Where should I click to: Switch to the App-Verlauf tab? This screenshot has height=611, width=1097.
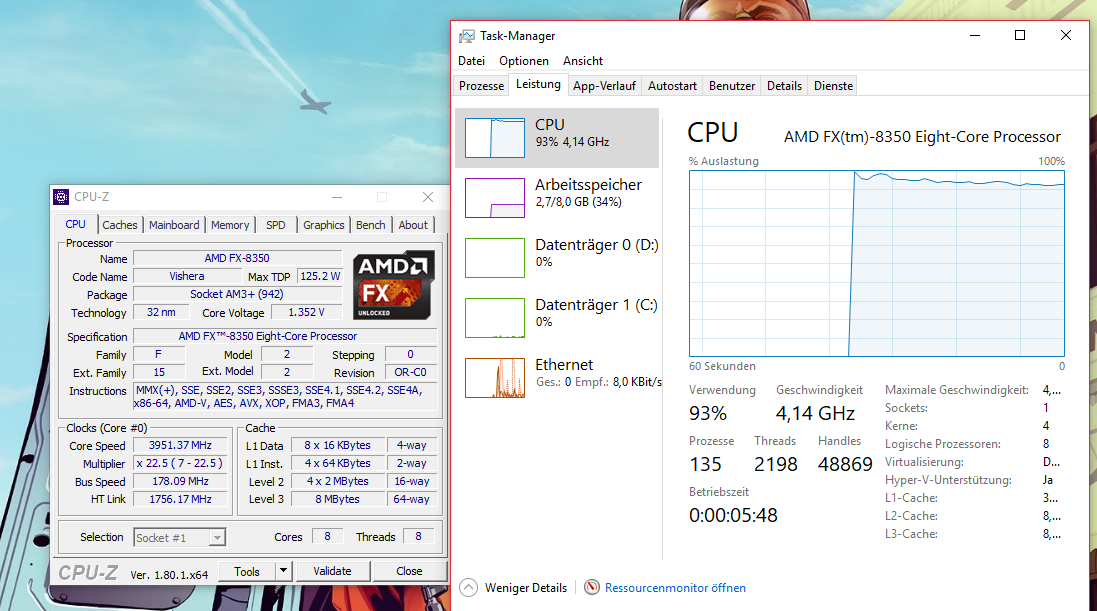click(604, 86)
